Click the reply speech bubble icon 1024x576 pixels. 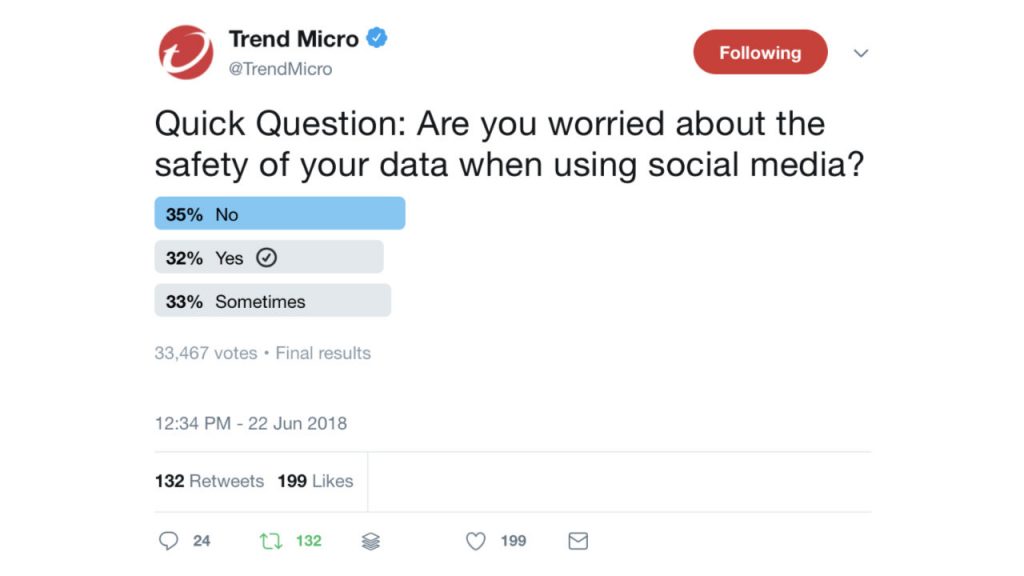[x=169, y=541]
